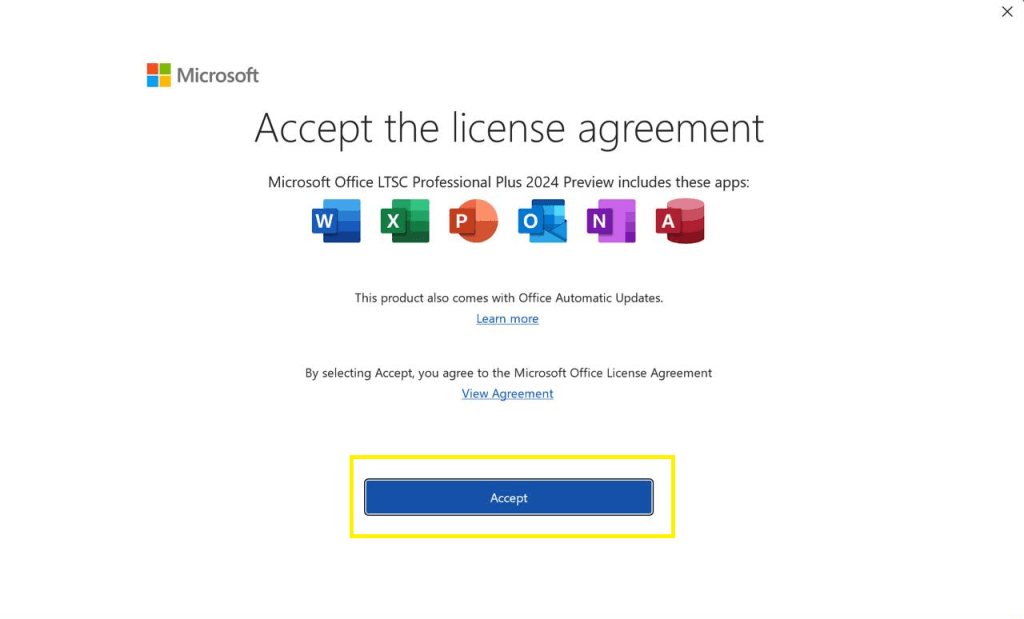Open the Learn more link
Screen dimensions: 1024x619
point(507,318)
